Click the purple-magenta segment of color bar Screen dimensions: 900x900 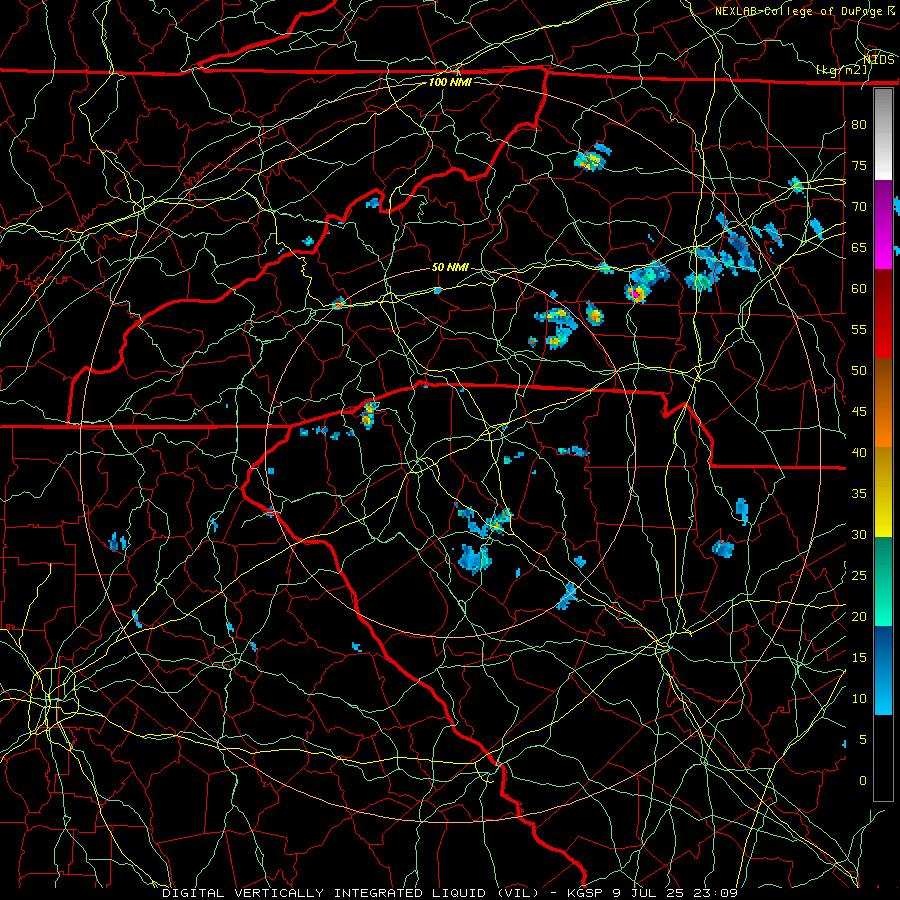coord(883,225)
